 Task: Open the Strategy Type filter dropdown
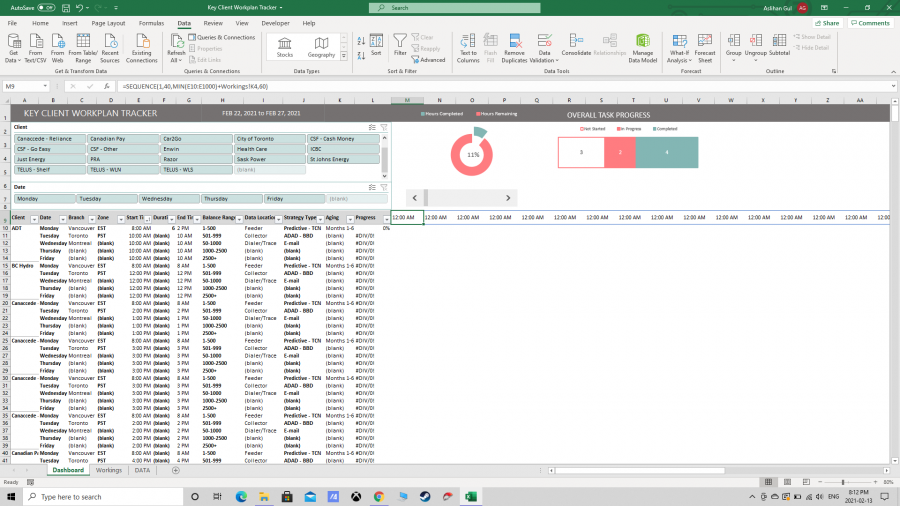320,220
